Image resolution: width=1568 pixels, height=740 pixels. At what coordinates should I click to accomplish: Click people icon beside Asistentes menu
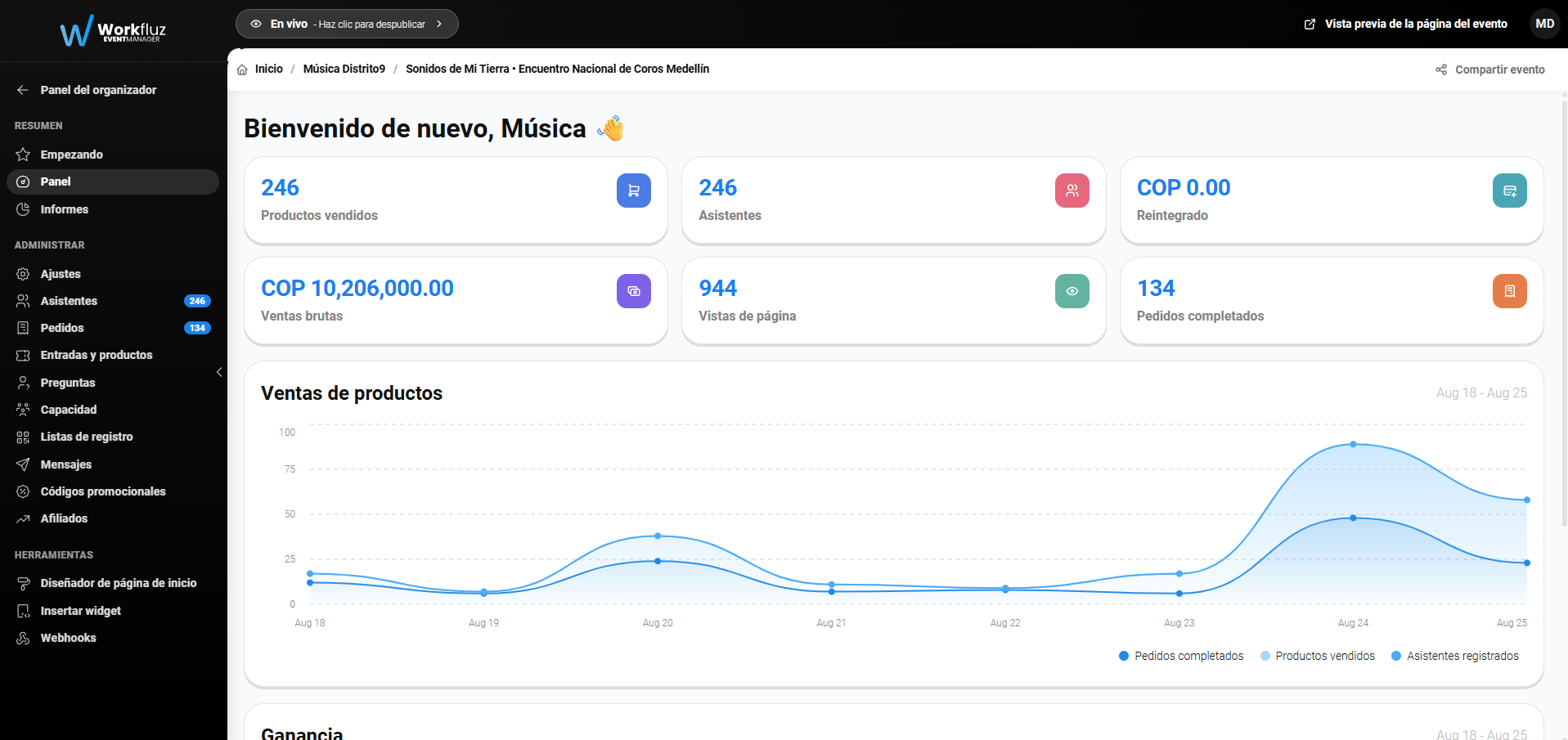pyautogui.click(x=23, y=301)
